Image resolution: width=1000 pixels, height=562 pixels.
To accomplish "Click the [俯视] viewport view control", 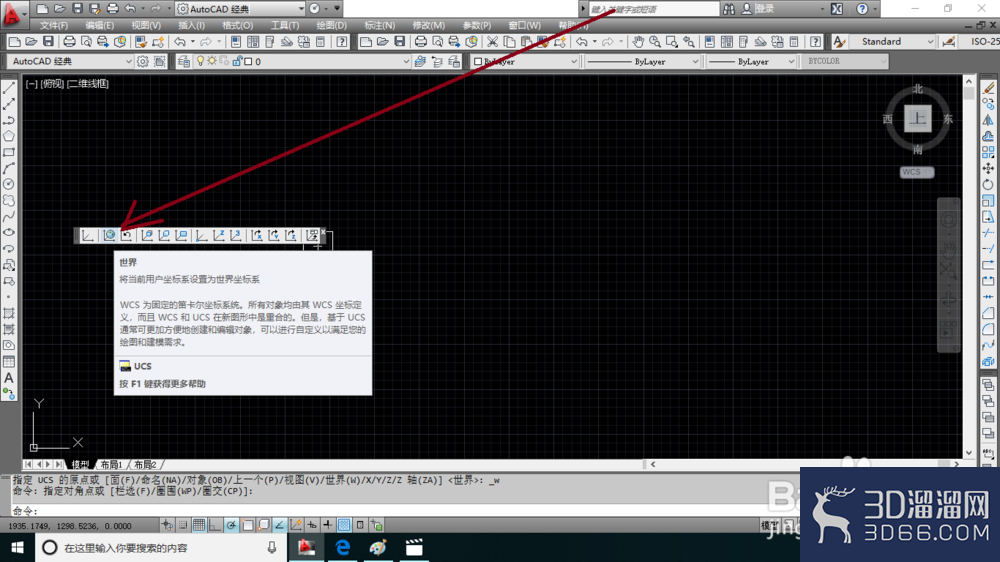I will point(52,84).
